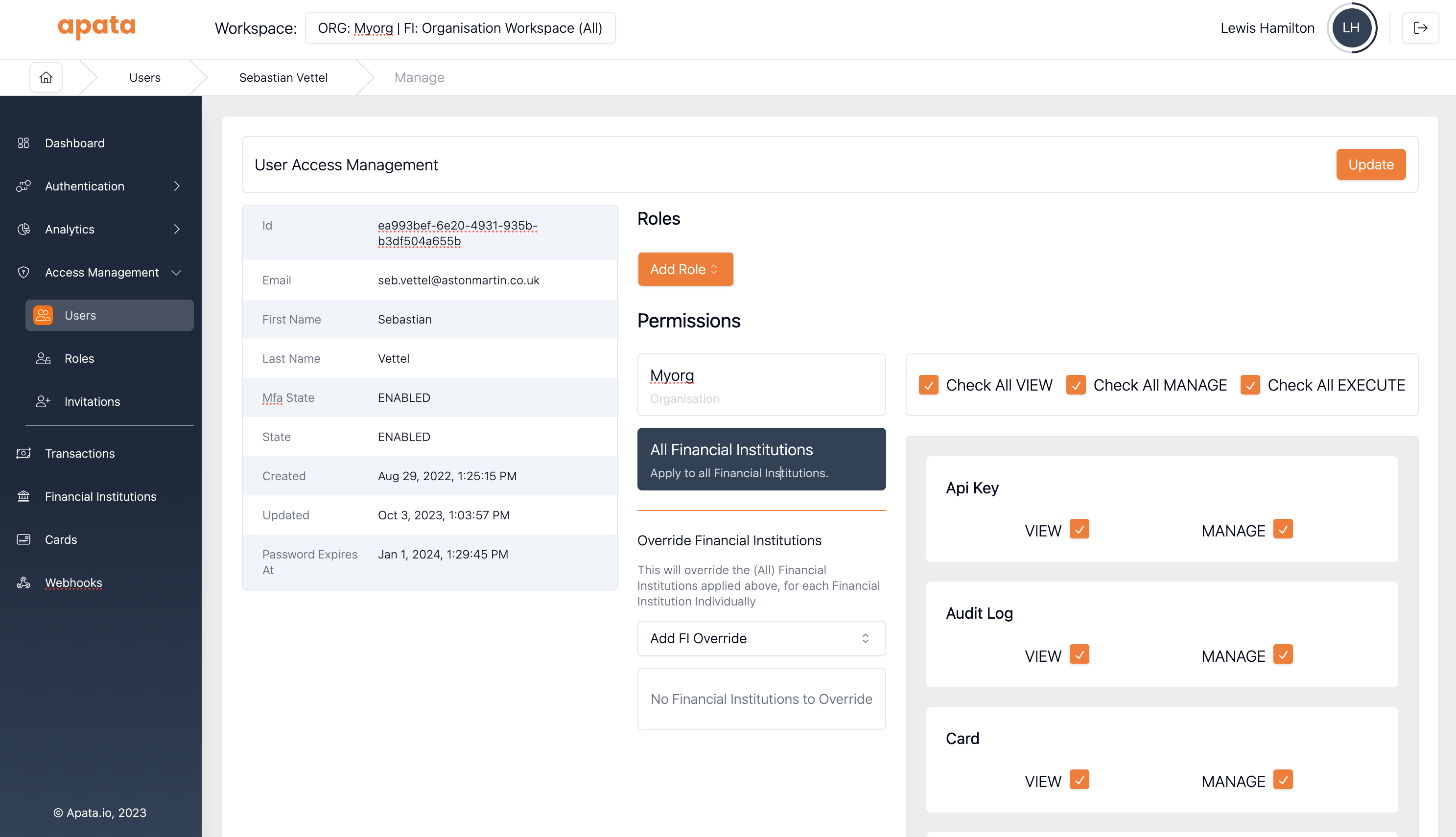
Task: Toggle Api Key MANAGE checkbox
Action: point(1283,529)
